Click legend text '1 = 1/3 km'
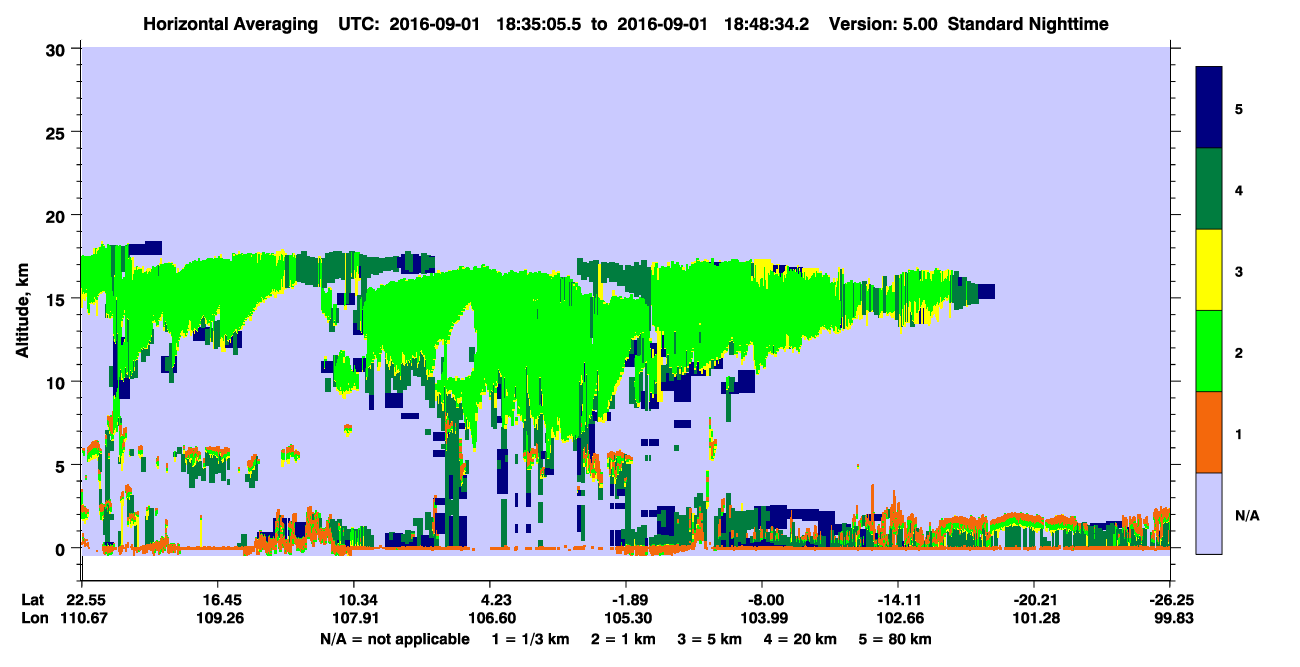 [x=530, y=639]
